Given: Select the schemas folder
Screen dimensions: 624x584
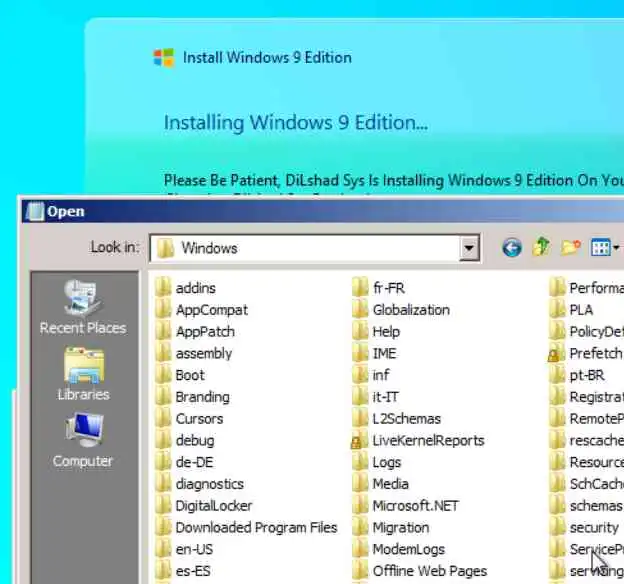Looking at the screenshot, I should (586, 506).
